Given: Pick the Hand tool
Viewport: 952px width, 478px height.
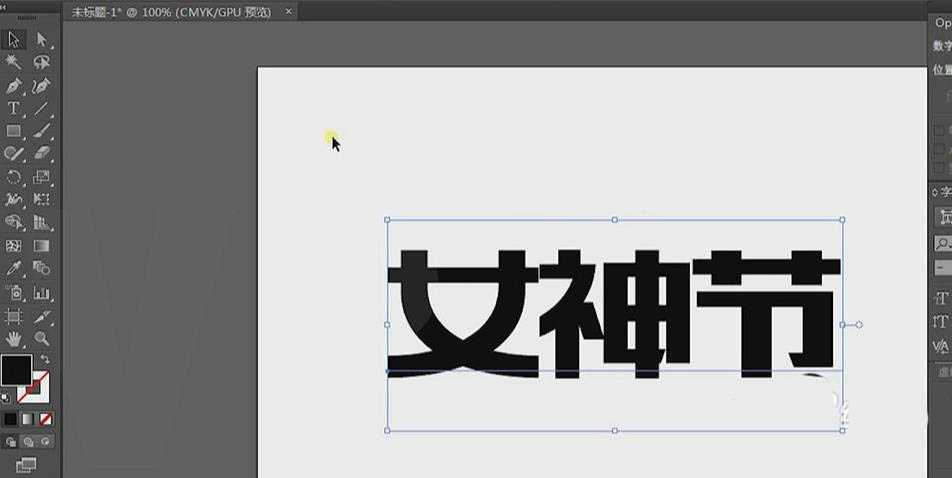Looking at the screenshot, I should pos(14,338).
